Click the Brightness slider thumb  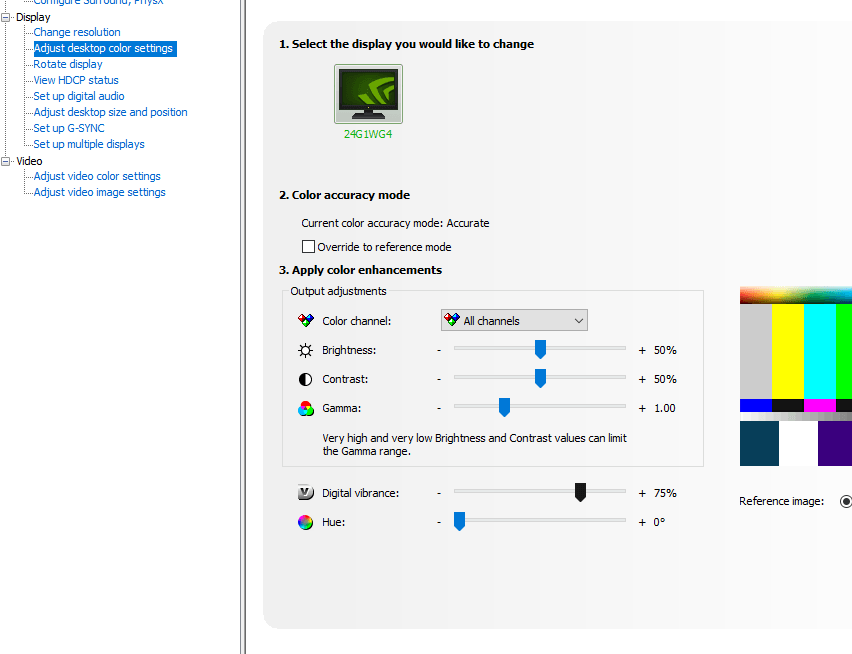[540, 349]
